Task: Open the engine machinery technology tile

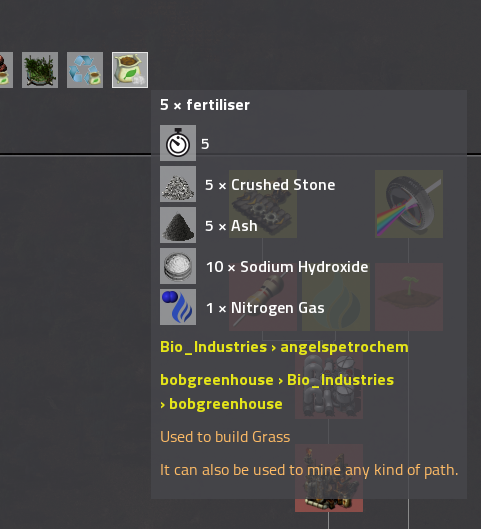Action: [x=263, y=204]
